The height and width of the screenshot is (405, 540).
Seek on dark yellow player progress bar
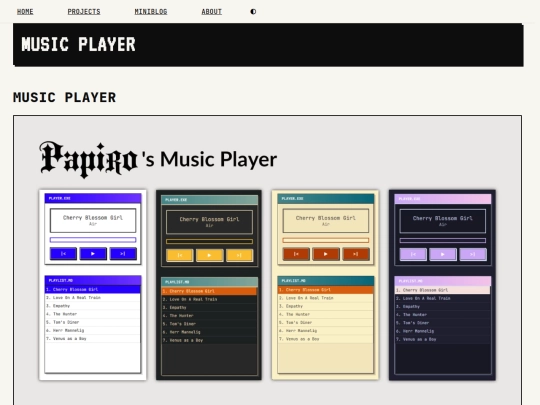pos(209,241)
